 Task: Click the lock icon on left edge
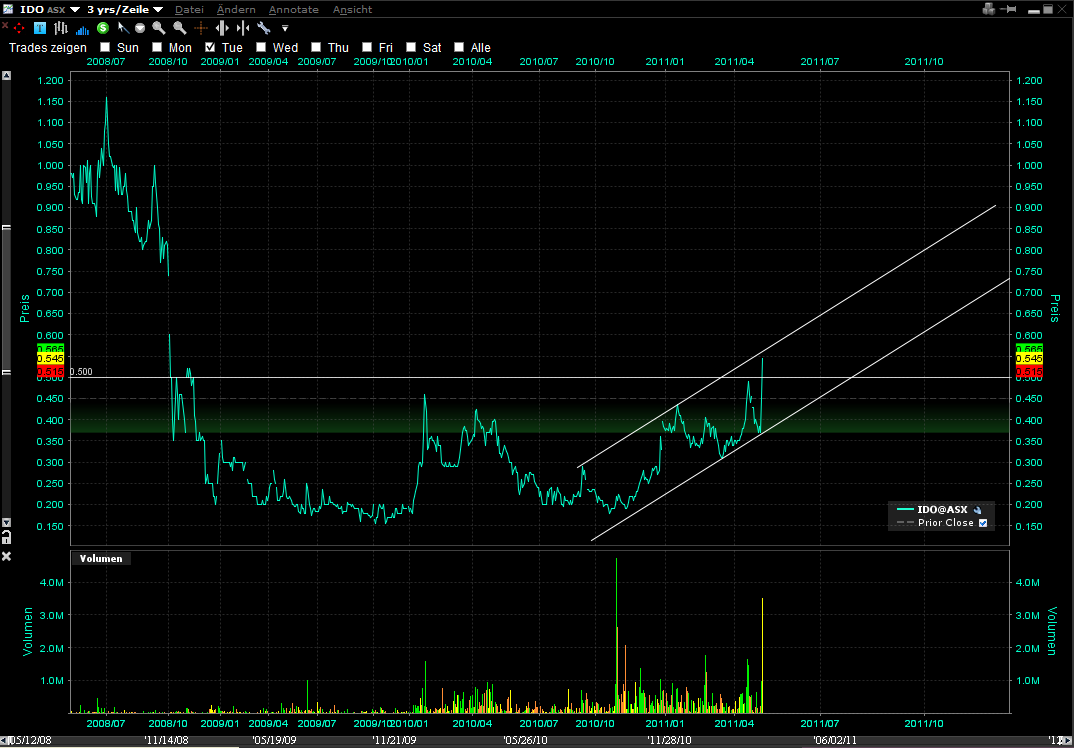[x=6, y=539]
